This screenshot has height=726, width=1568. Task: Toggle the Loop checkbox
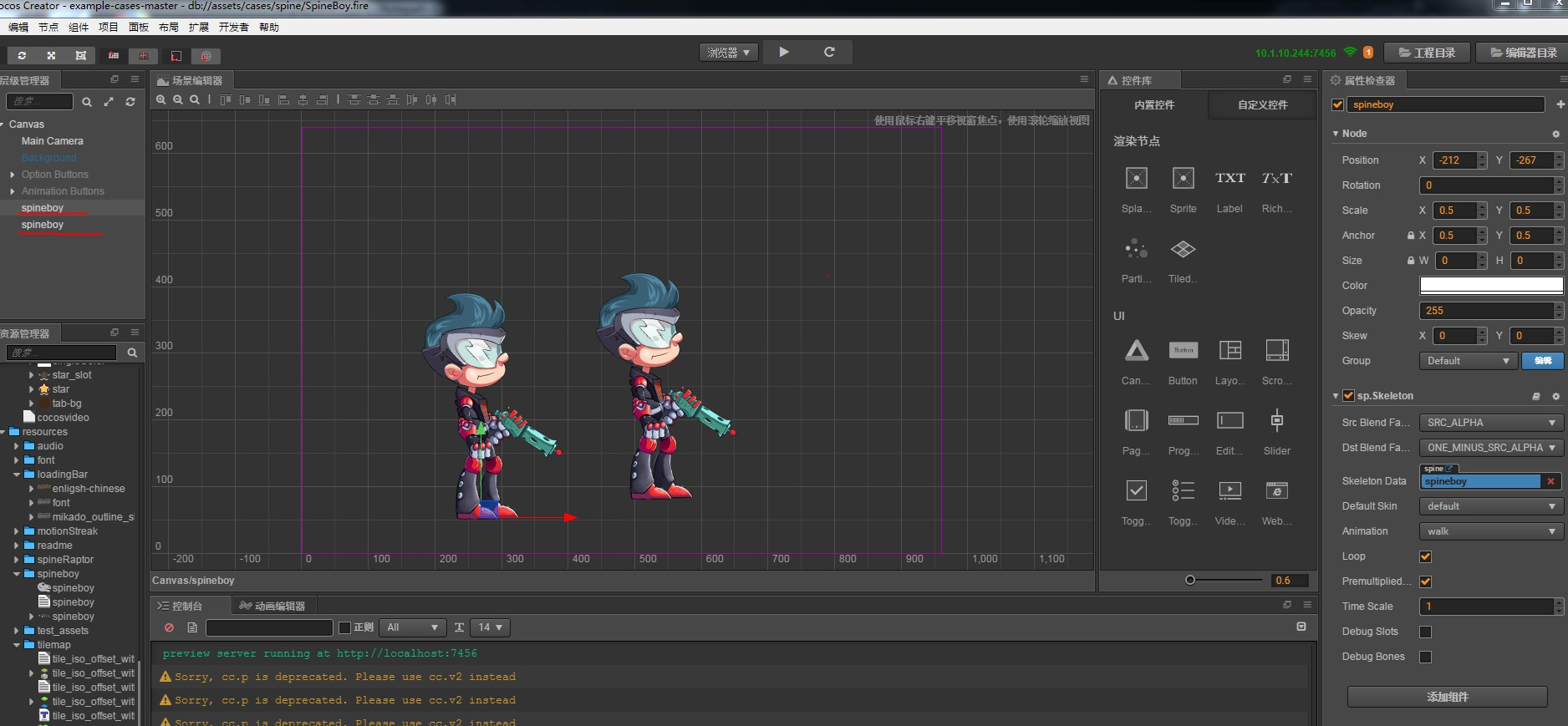1426,556
